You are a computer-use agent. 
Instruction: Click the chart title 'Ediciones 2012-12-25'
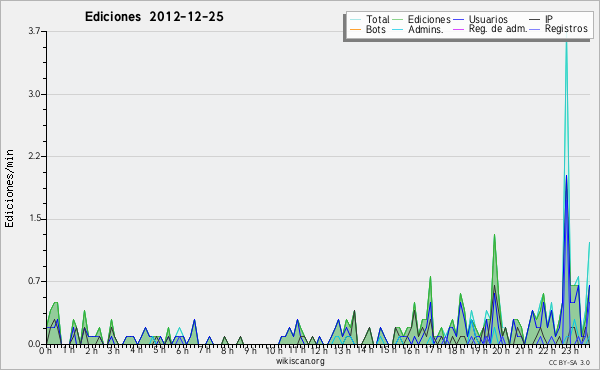tap(154, 17)
